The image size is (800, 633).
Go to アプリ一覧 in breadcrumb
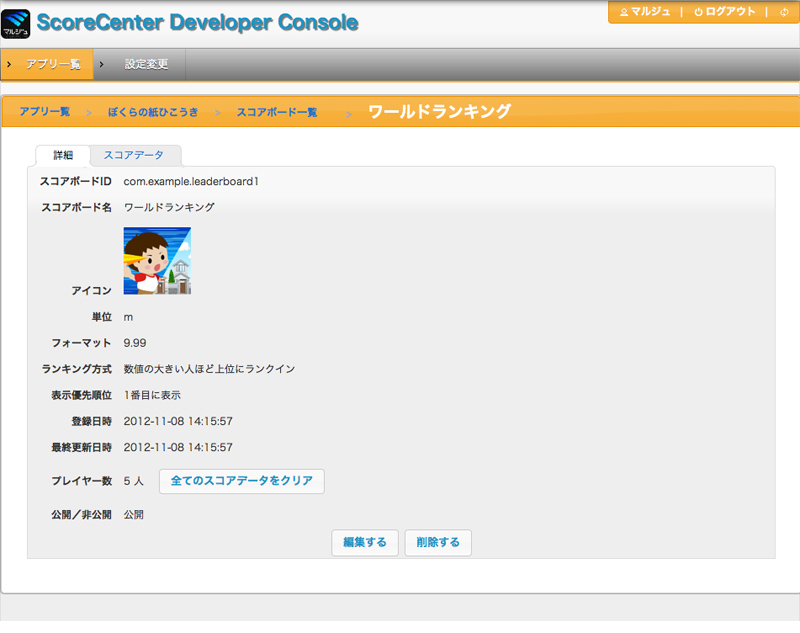pyautogui.click(x=45, y=112)
